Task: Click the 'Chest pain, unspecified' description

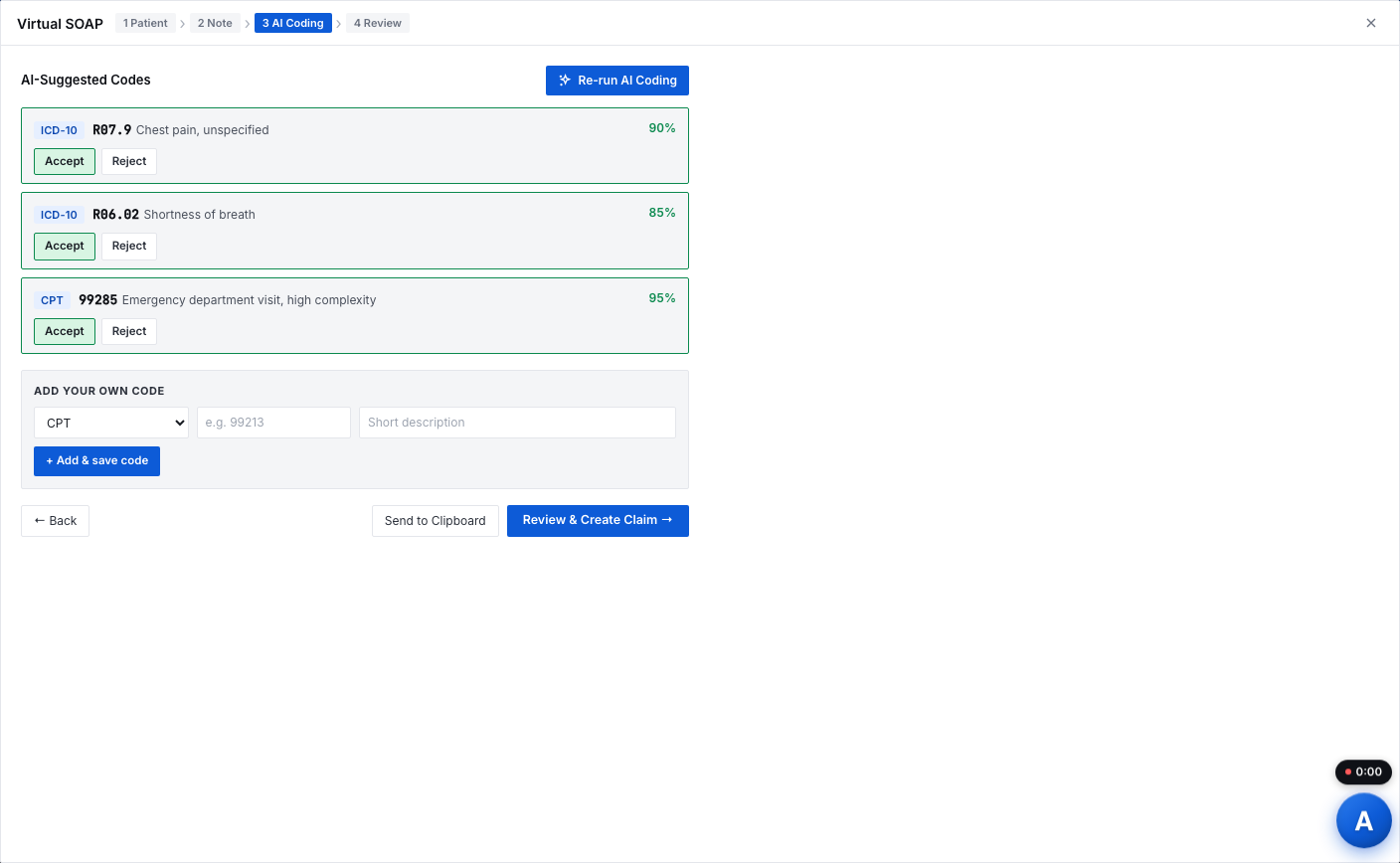Action: pyautogui.click(x=203, y=130)
